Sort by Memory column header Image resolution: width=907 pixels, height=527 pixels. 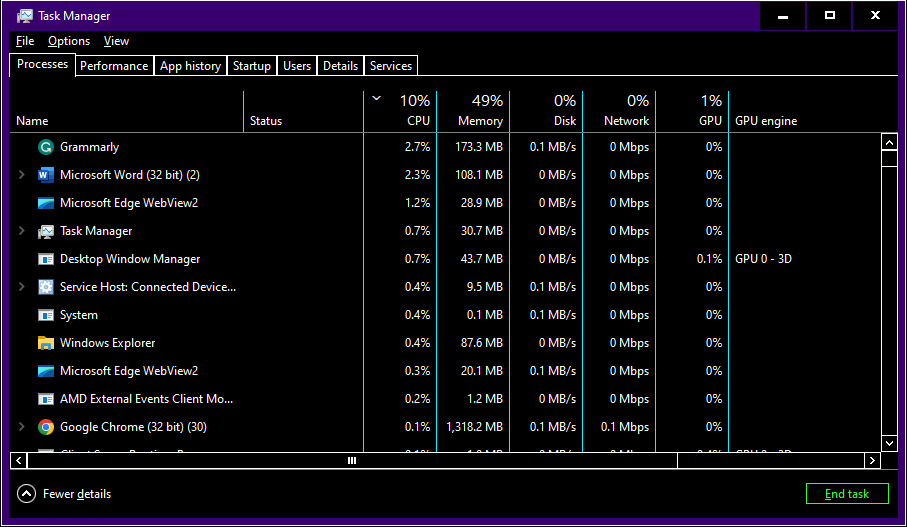point(473,112)
